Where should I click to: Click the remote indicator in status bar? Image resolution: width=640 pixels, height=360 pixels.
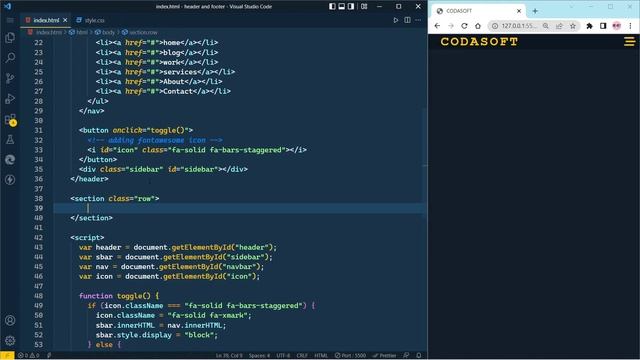tap(7, 356)
